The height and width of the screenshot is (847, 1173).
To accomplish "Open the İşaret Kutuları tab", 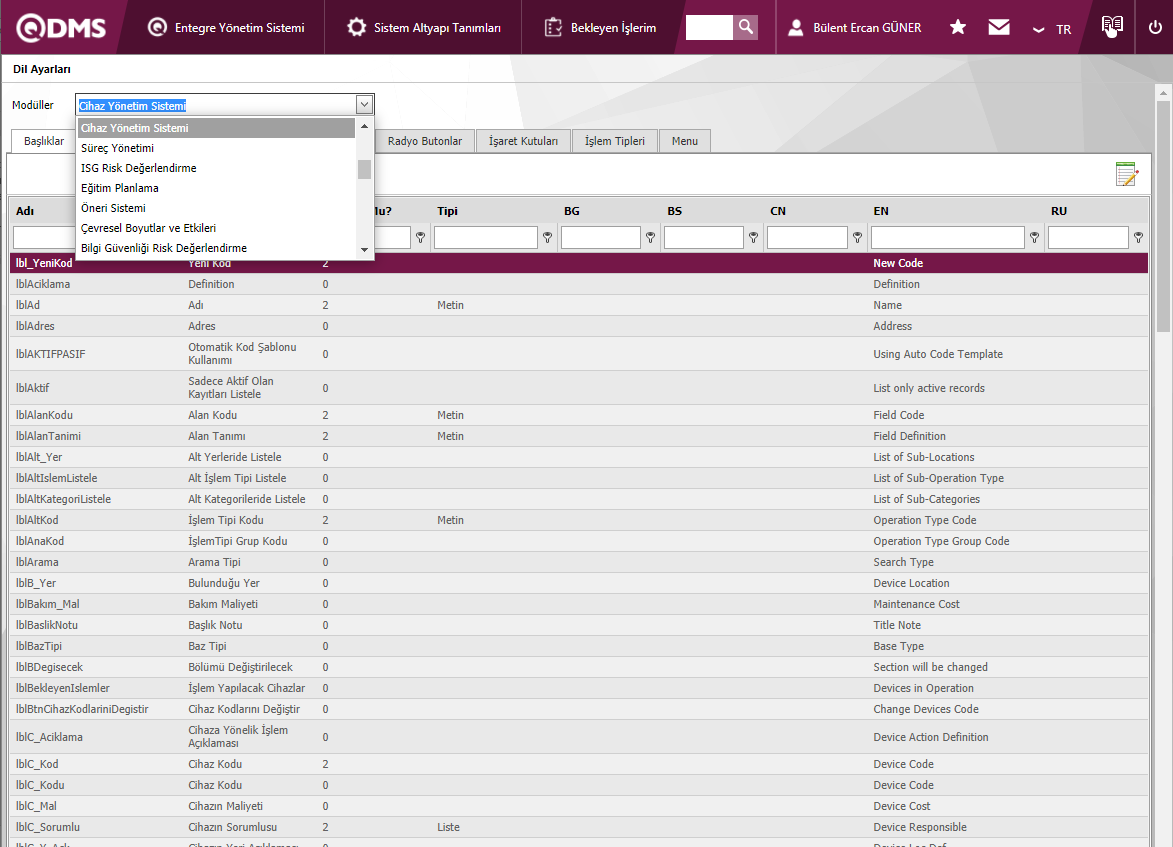I will 523,141.
